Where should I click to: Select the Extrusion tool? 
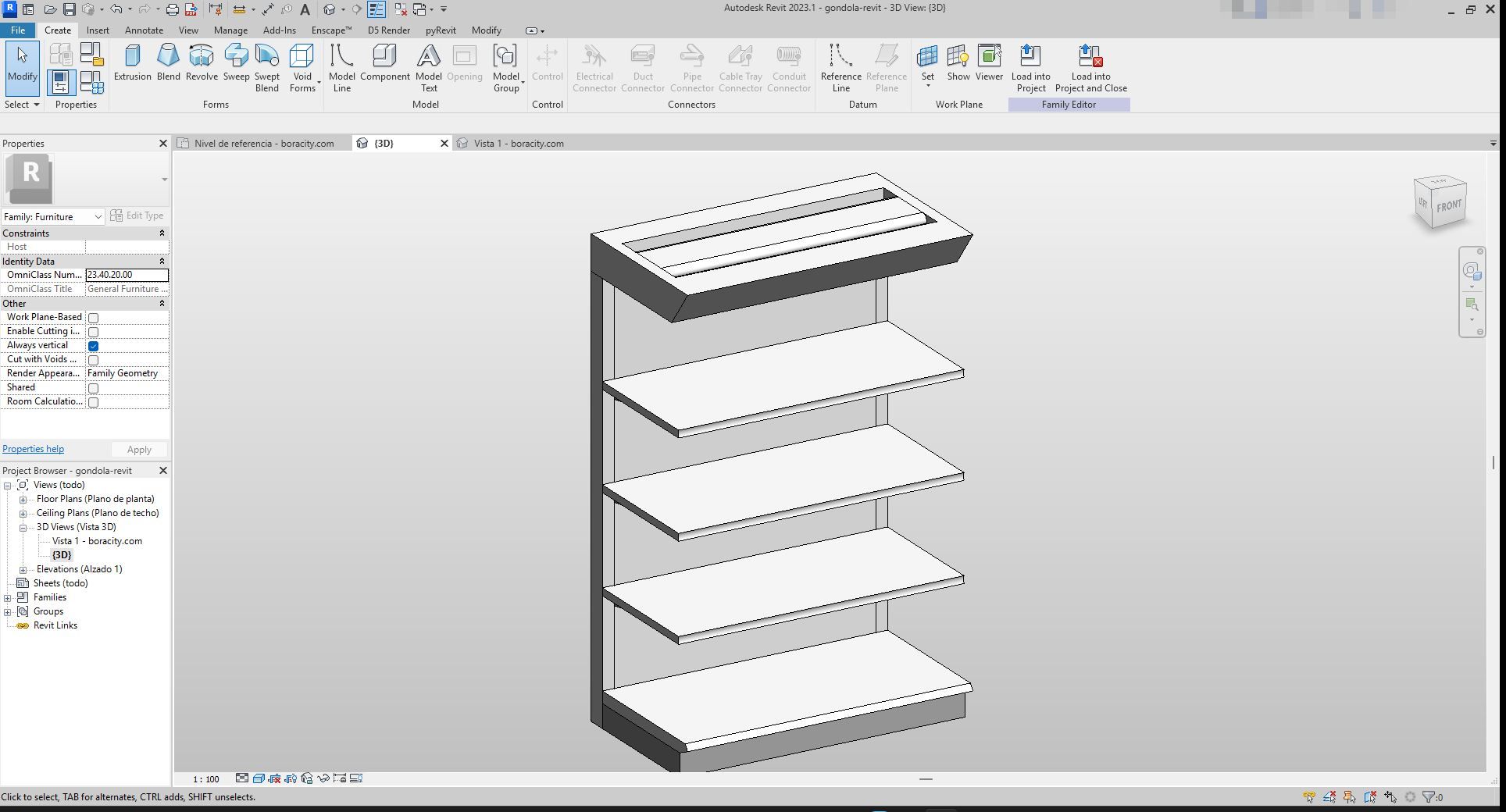point(132,62)
